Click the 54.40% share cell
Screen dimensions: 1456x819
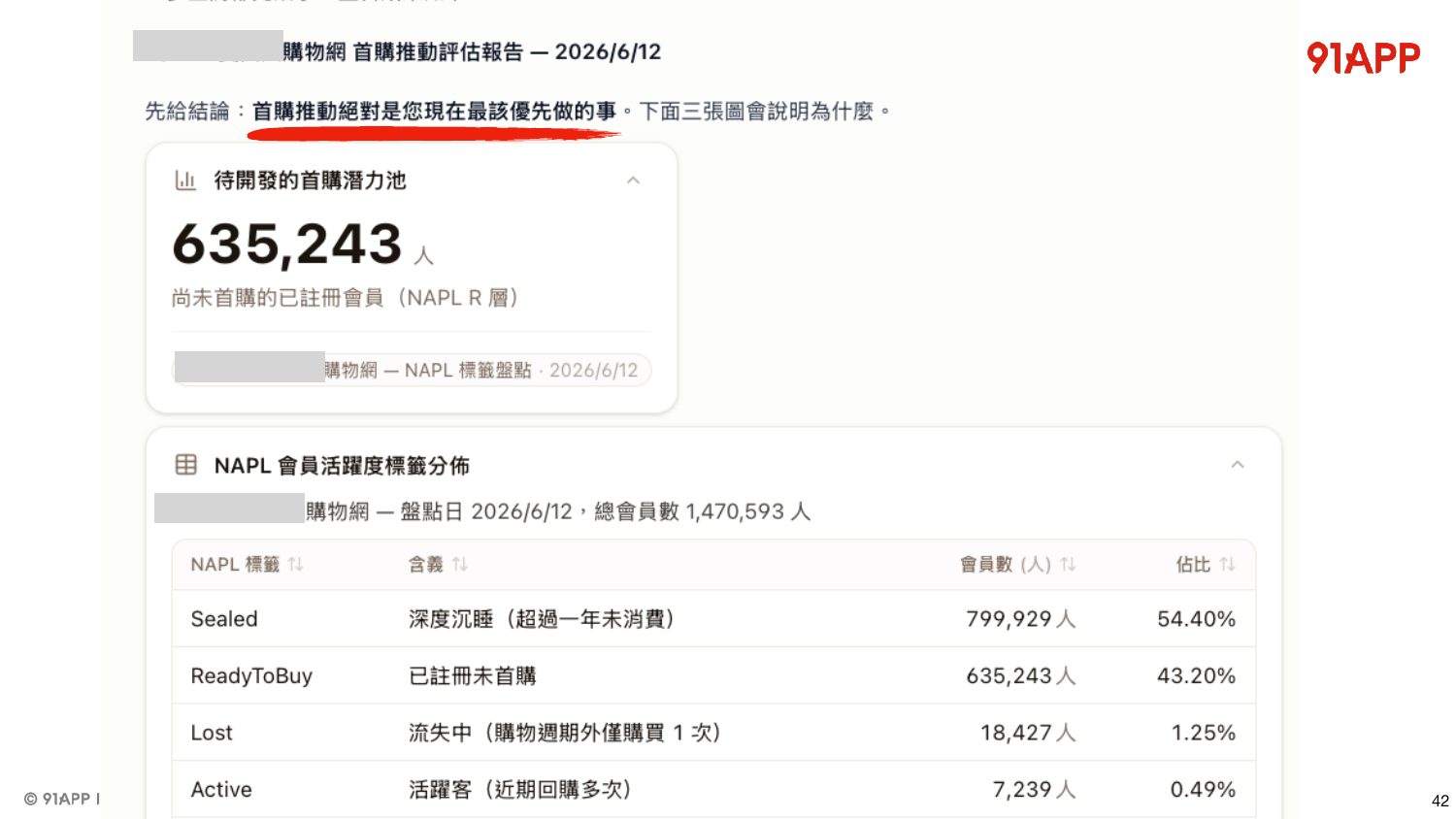(x=1196, y=619)
